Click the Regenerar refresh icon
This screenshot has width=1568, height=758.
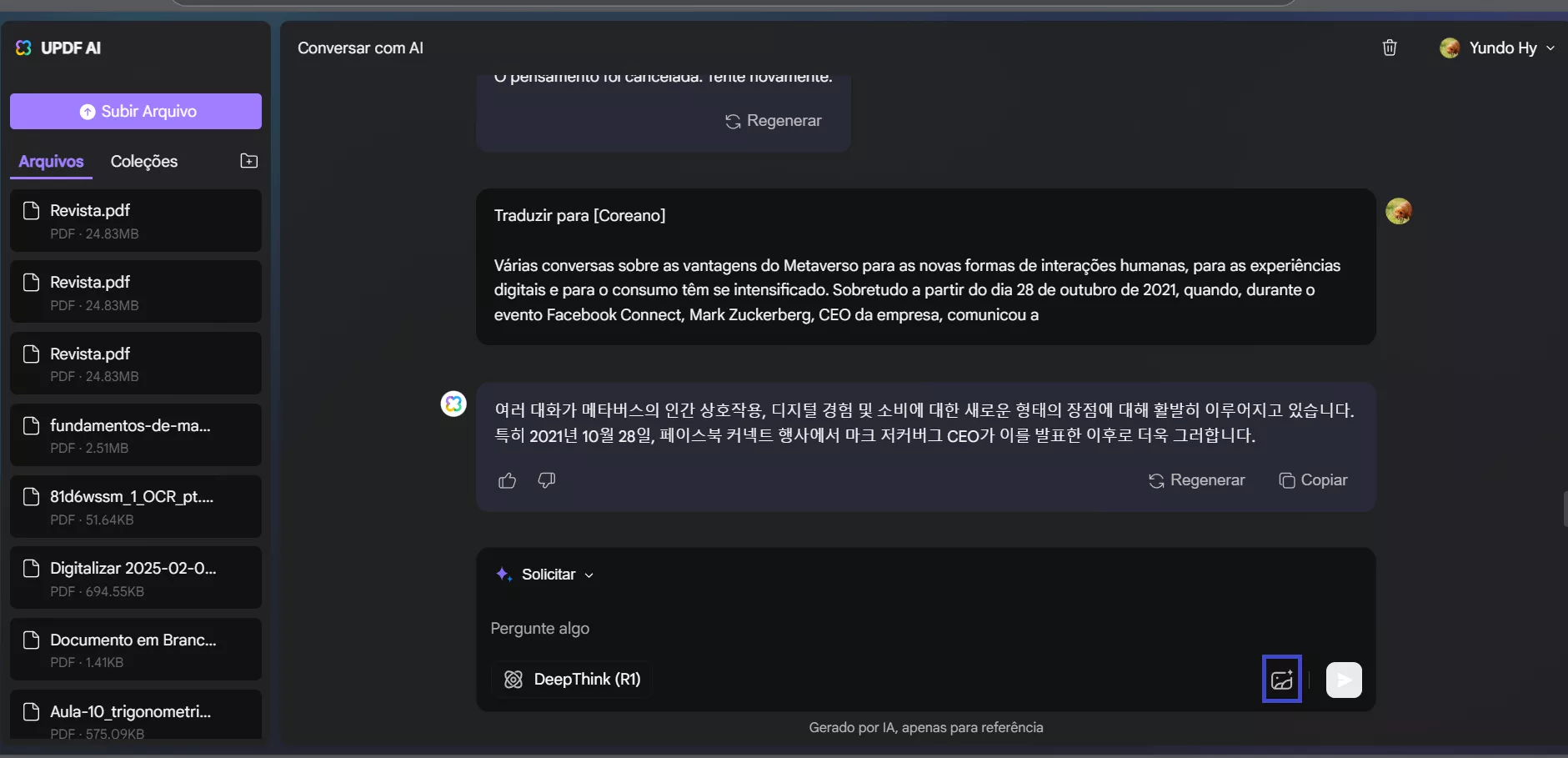tap(1157, 480)
